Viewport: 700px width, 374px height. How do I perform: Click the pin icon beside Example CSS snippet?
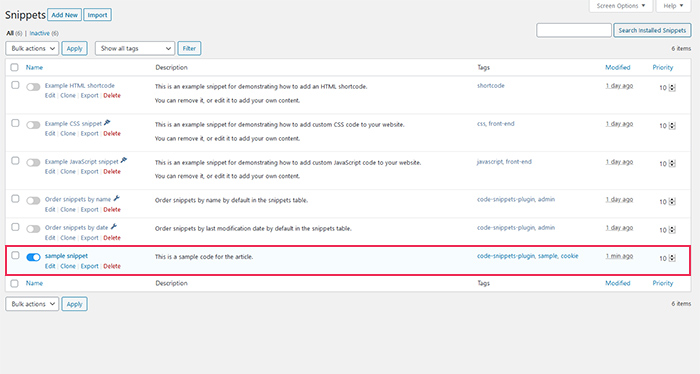(107, 123)
